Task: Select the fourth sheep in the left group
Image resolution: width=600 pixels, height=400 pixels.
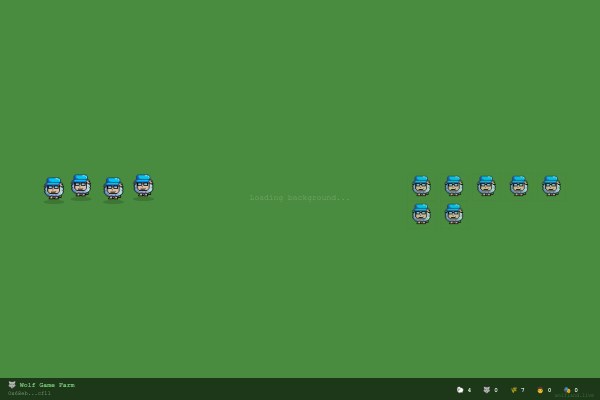Action: pyautogui.click(x=143, y=186)
